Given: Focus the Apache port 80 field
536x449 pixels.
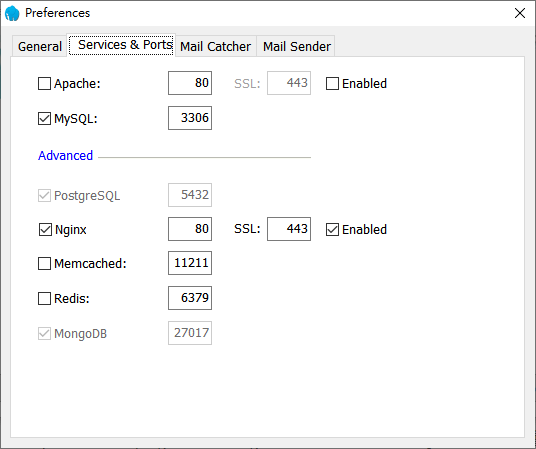Looking at the screenshot, I should coord(190,83).
